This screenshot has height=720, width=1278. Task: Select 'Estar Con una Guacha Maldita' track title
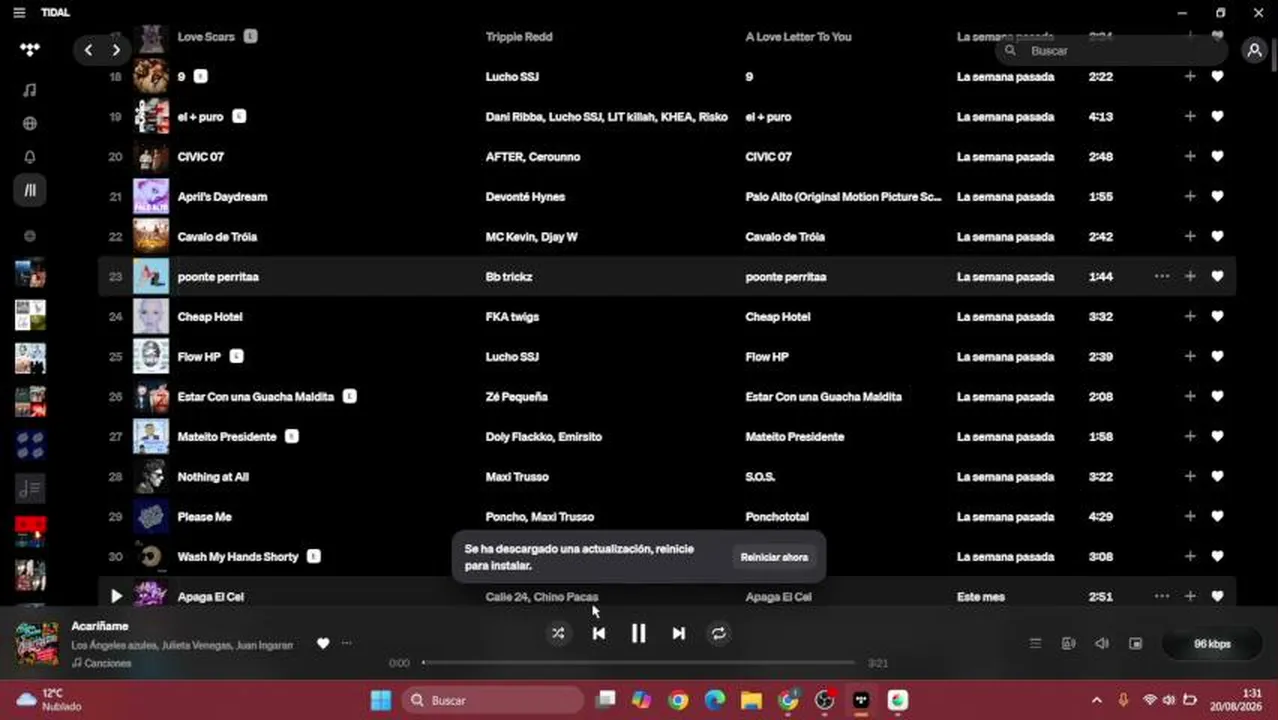click(x=256, y=396)
